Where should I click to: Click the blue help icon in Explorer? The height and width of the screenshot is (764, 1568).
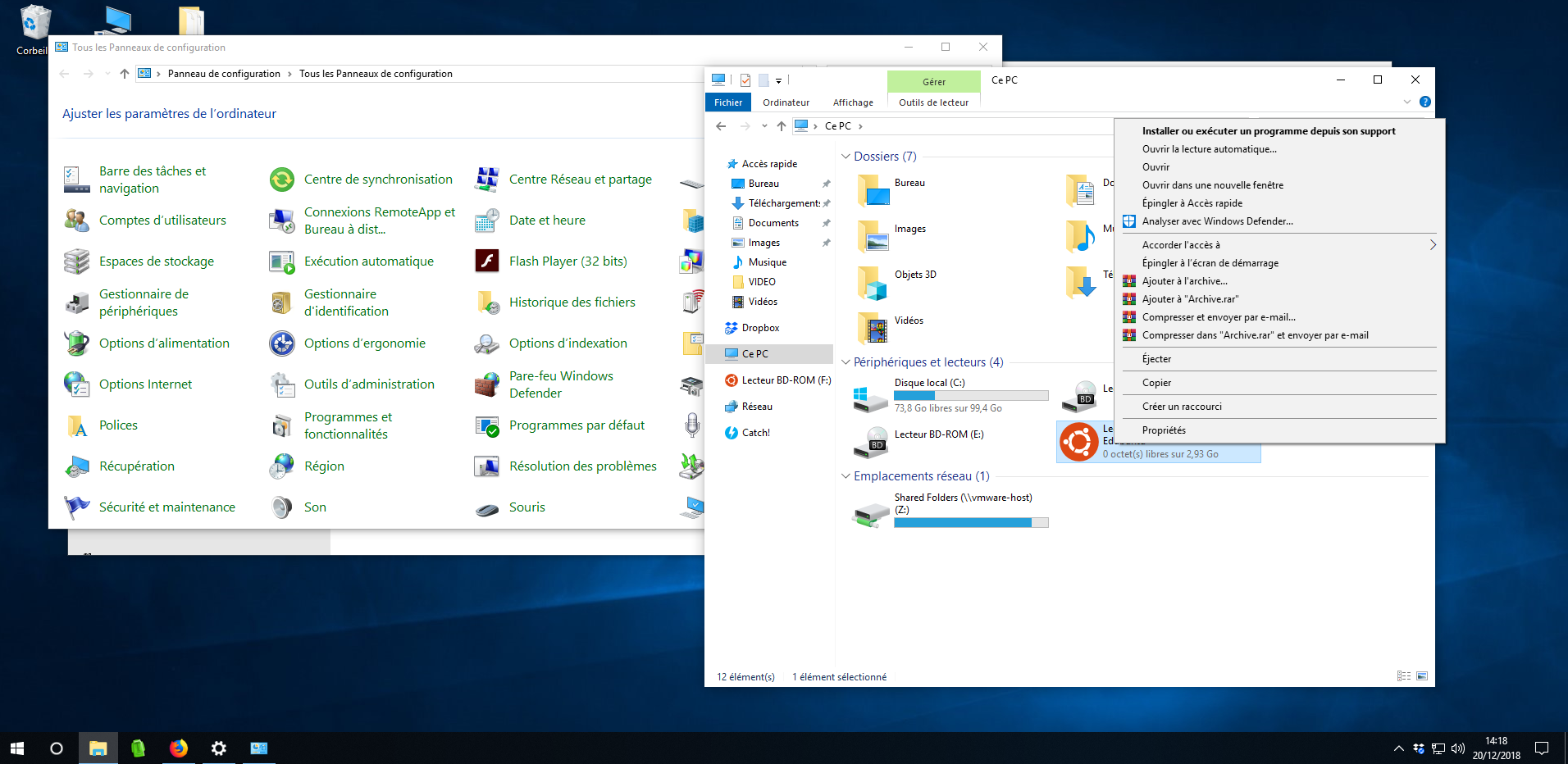[1425, 102]
